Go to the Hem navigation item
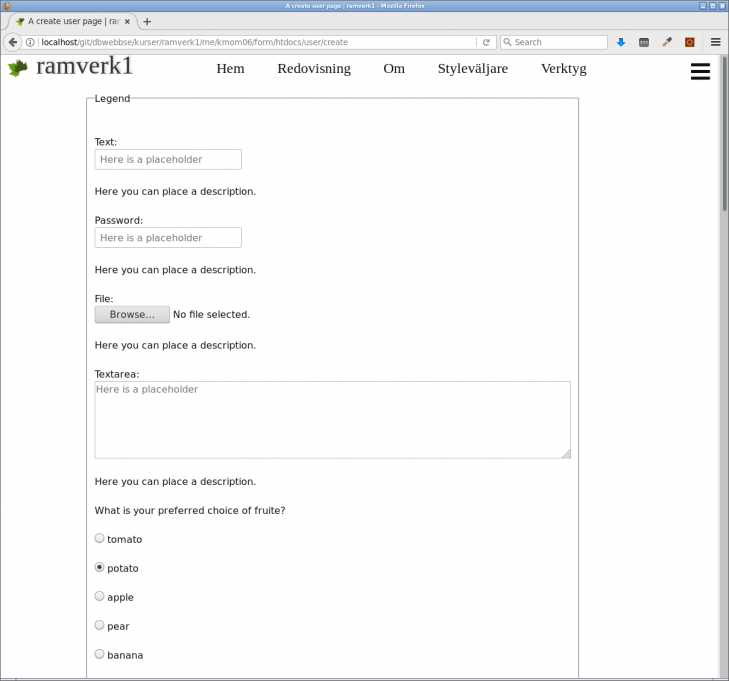729x681 pixels. point(230,68)
